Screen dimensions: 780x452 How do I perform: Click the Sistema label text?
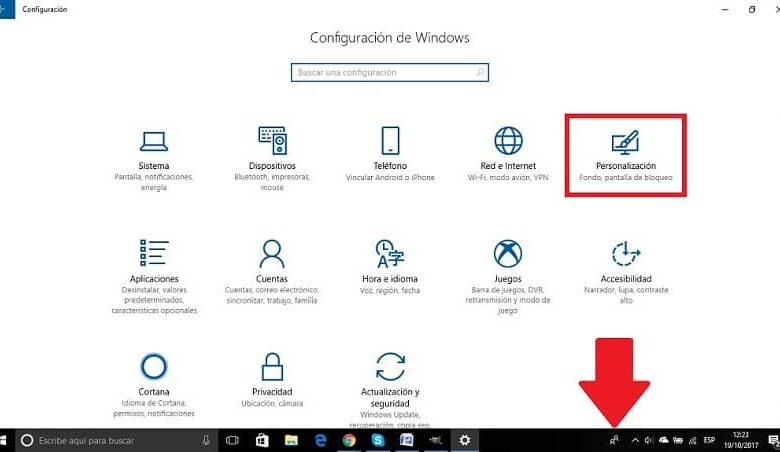pos(154,166)
